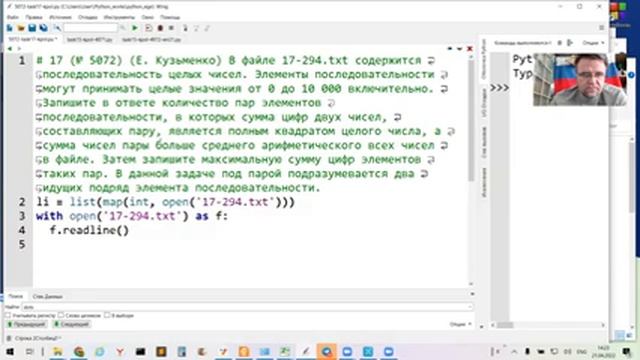Place cursor at f.readline() on line 4
The image size is (640, 360).
[x=89, y=230]
